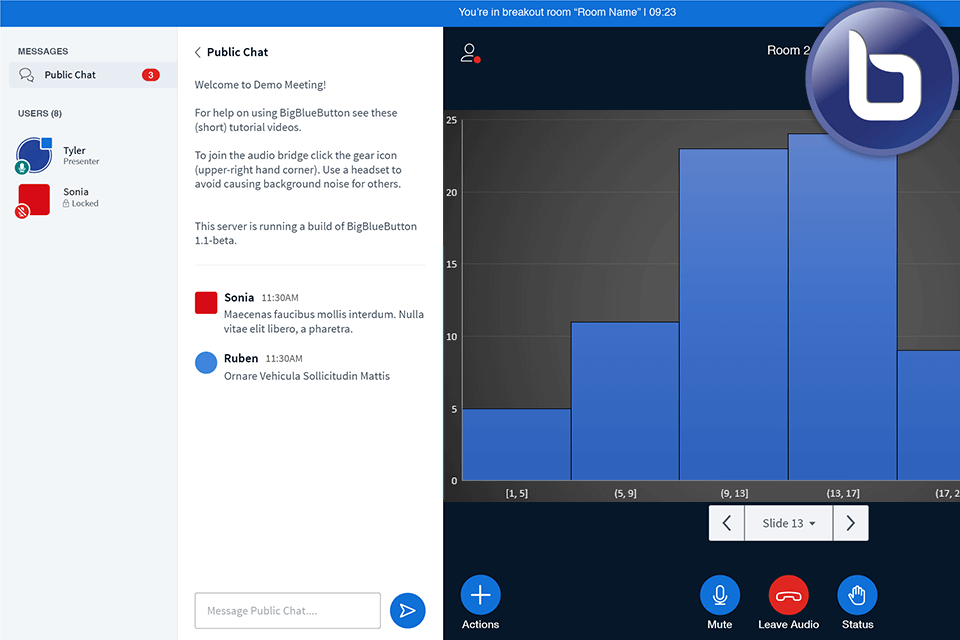
Task: Advance to the next slide
Action: [x=850, y=523]
